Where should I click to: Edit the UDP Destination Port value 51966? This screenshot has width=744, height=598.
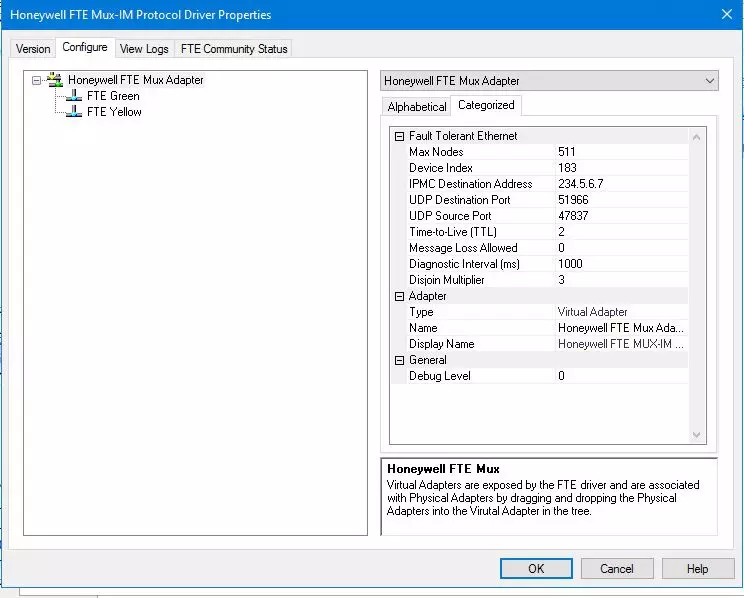622,200
